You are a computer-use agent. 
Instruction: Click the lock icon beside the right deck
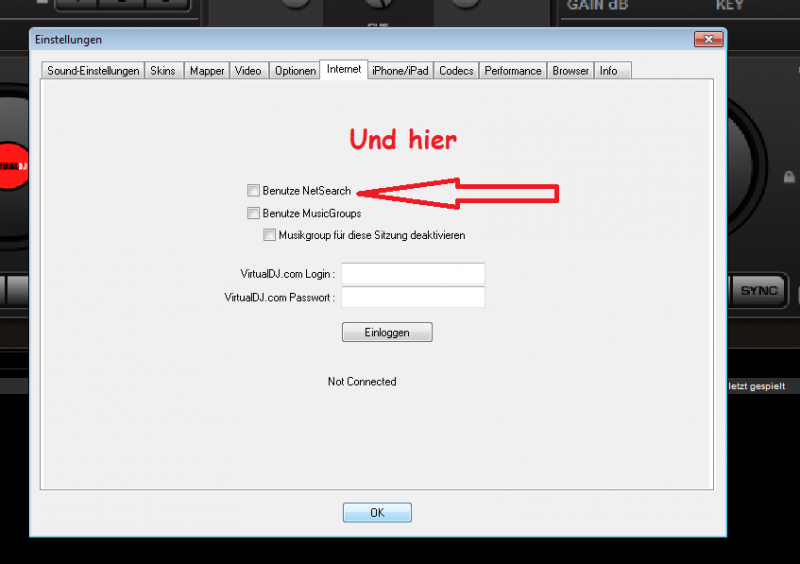coord(789,177)
